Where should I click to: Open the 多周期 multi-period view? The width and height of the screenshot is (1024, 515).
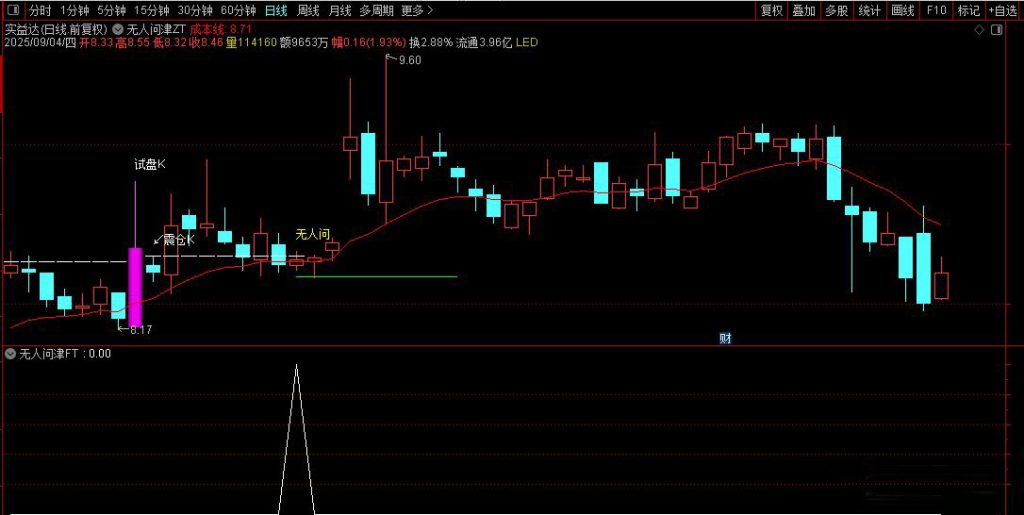(x=377, y=11)
